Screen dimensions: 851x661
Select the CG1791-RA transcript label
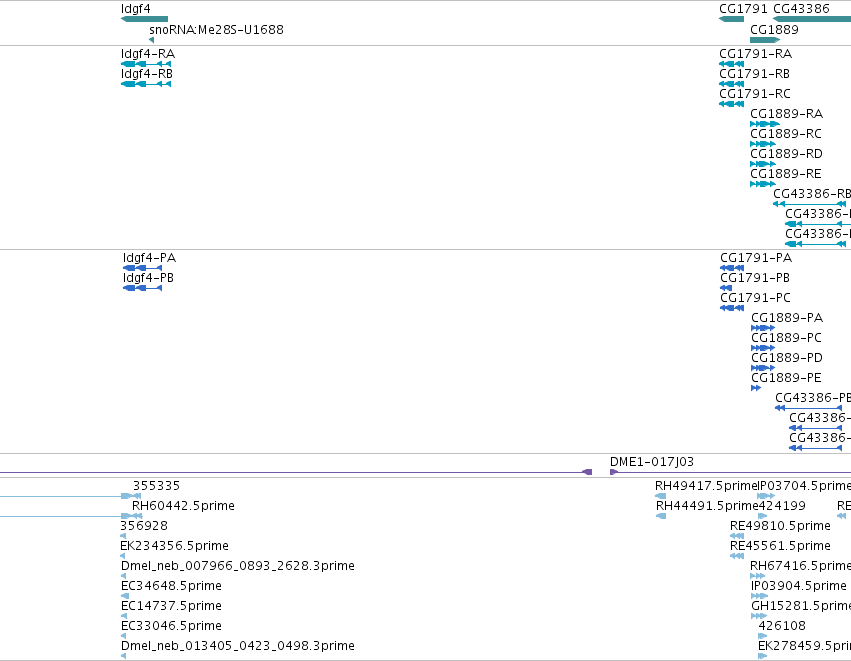point(755,54)
